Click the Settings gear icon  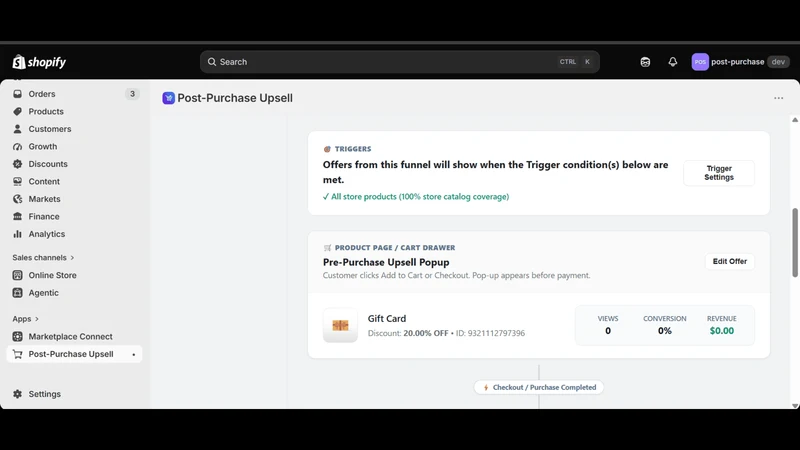pos(17,394)
